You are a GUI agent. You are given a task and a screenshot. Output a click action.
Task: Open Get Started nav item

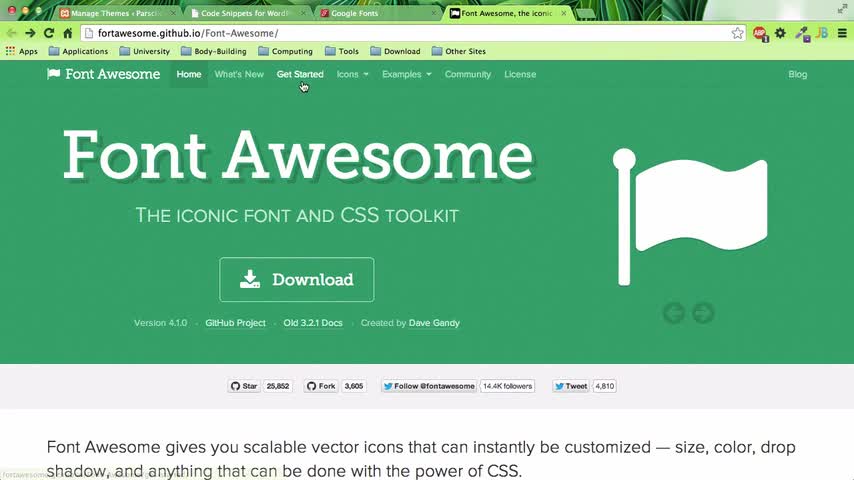[x=300, y=74]
